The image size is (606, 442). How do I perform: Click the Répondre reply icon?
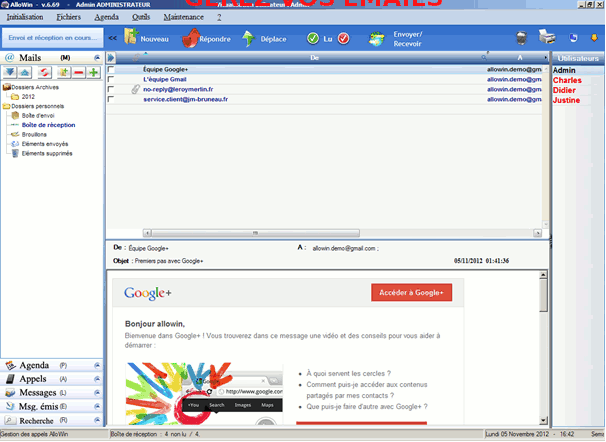point(190,38)
